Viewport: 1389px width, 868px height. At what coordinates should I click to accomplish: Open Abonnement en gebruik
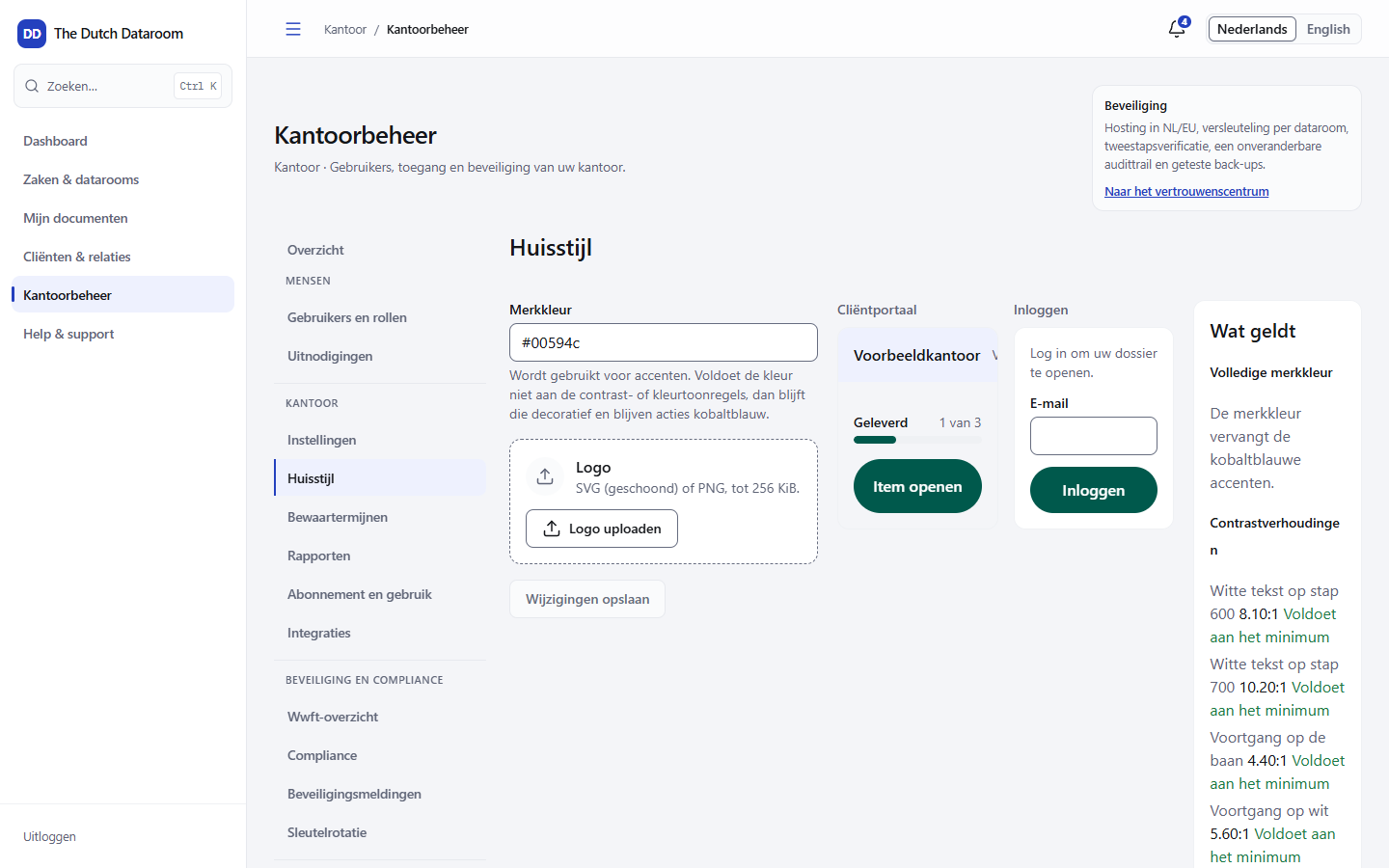coord(380,594)
